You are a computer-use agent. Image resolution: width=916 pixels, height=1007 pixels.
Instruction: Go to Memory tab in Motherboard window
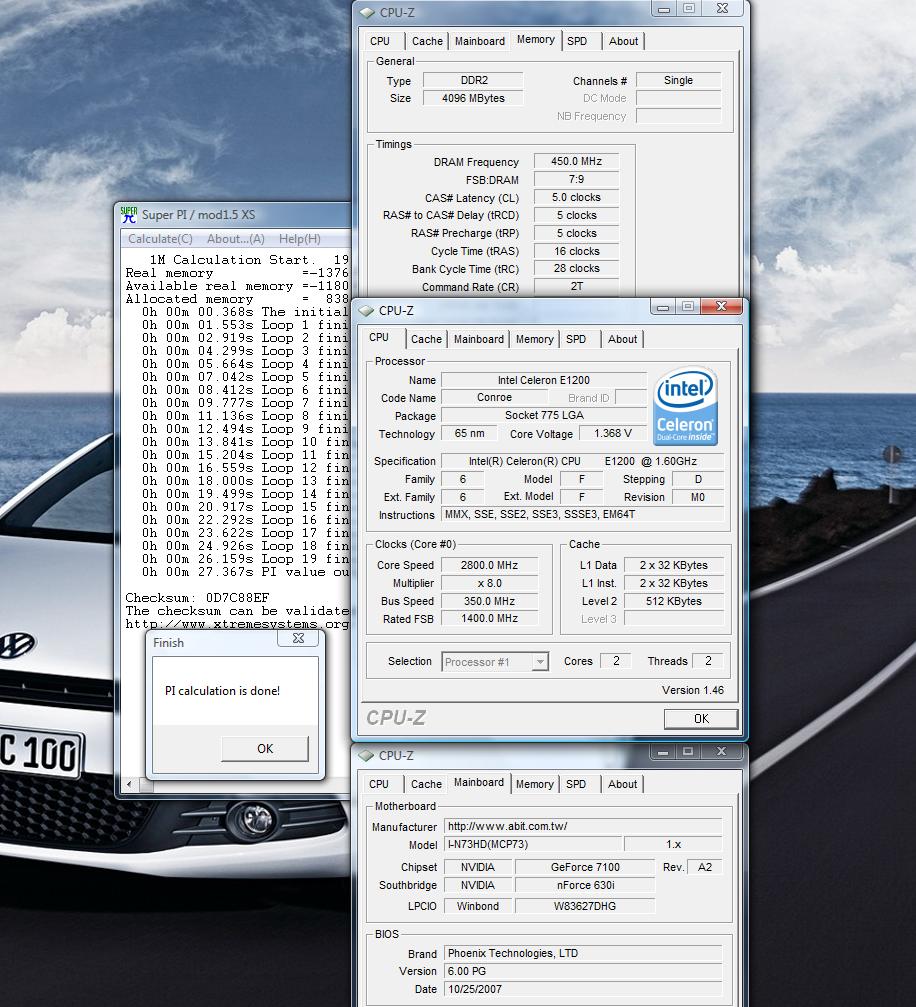click(x=534, y=784)
